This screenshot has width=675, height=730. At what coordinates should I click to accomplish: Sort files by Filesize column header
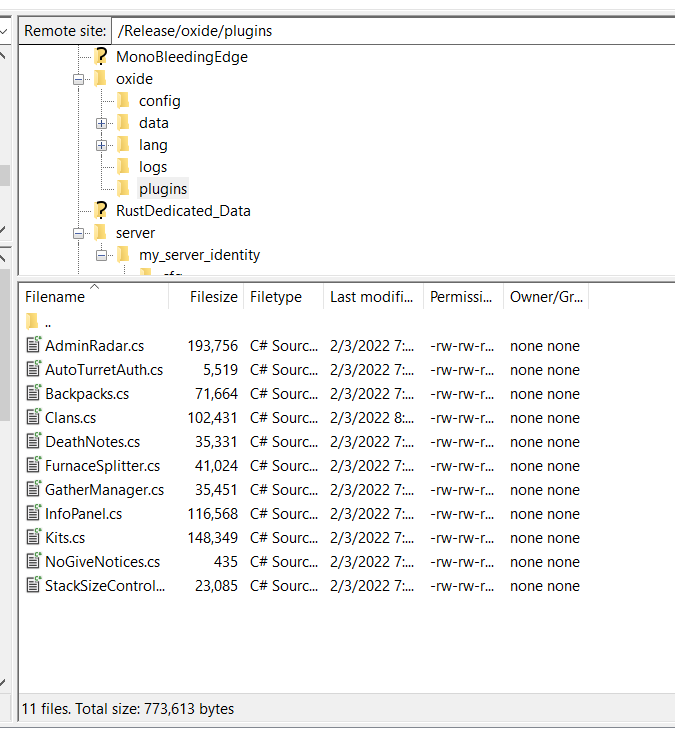(x=206, y=297)
